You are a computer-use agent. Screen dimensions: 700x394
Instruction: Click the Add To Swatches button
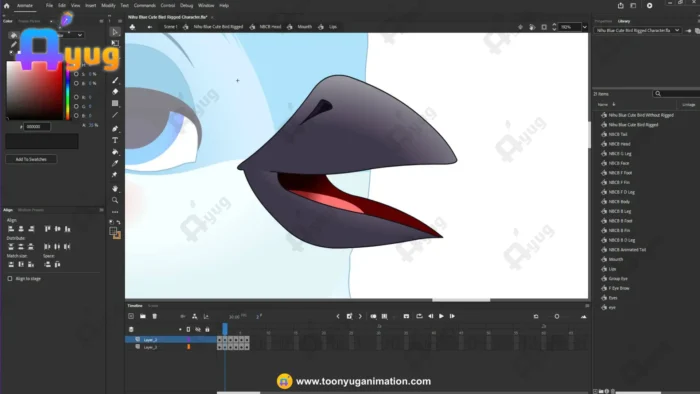(31, 159)
